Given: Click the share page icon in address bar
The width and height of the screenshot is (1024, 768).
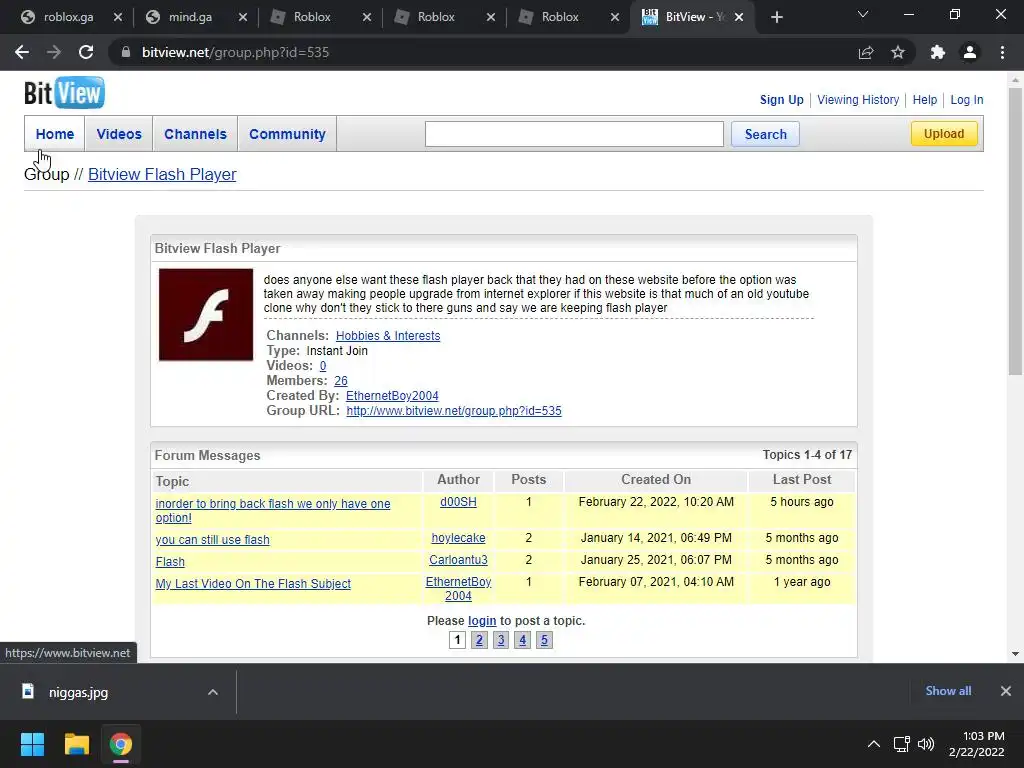Looking at the screenshot, I should point(866,52).
